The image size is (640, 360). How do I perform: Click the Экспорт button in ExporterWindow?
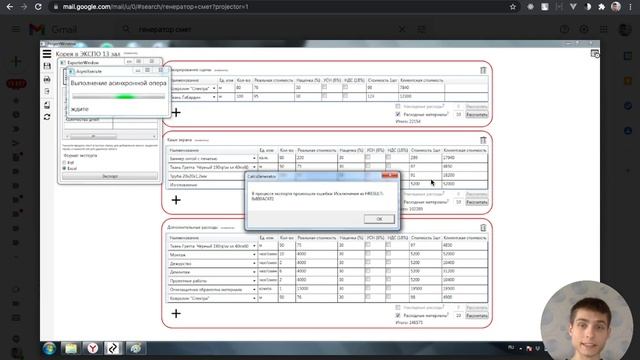click(110, 176)
